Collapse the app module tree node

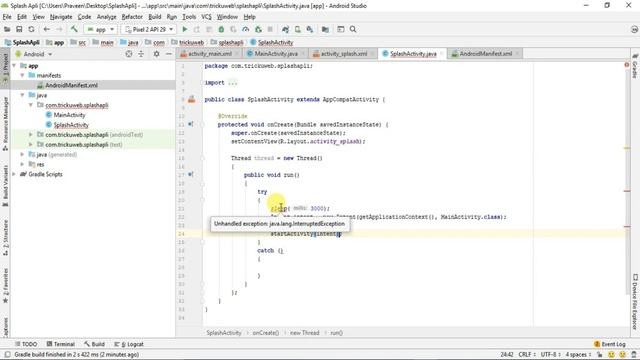14,66
